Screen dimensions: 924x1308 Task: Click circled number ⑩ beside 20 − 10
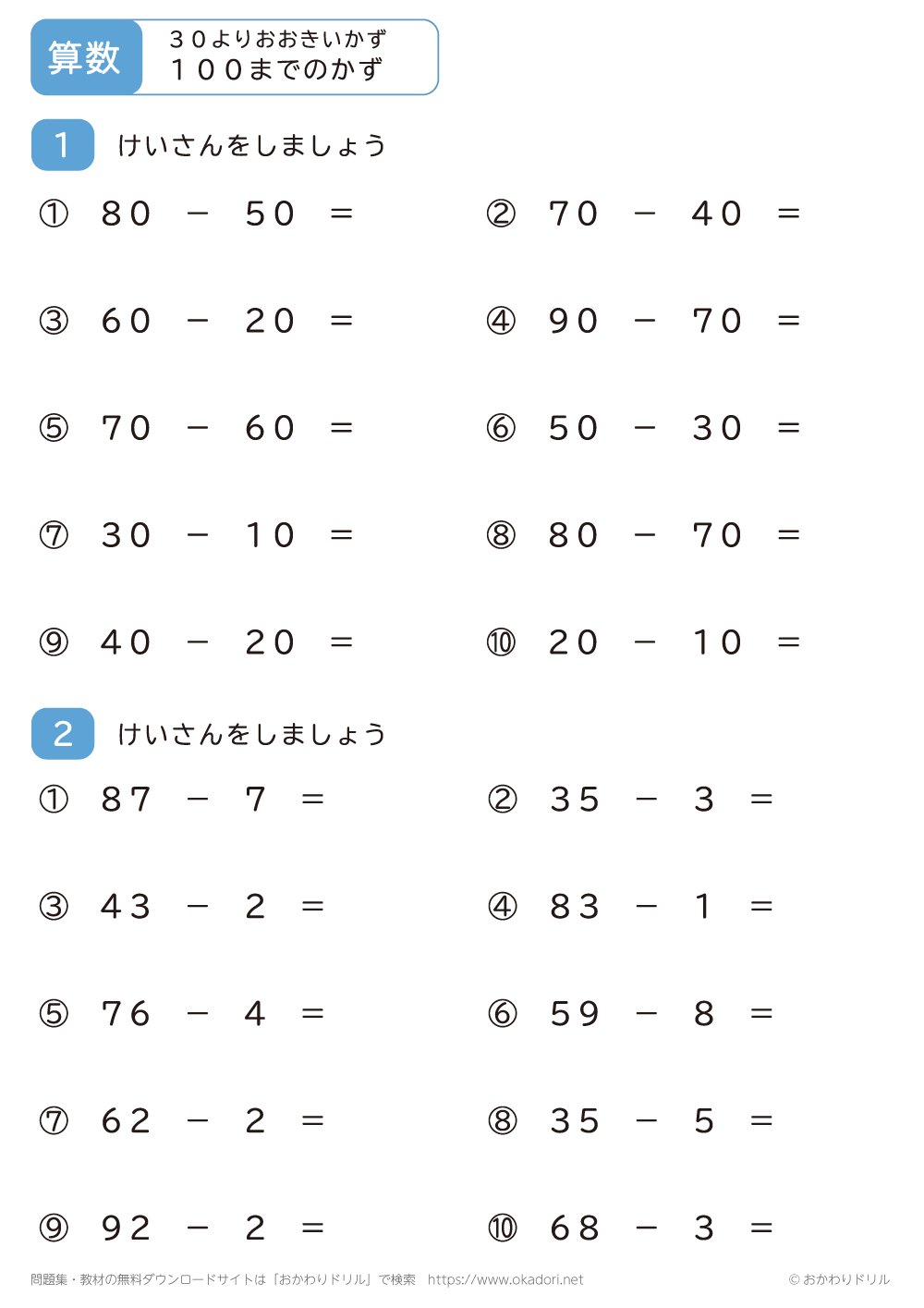[x=501, y=642]
